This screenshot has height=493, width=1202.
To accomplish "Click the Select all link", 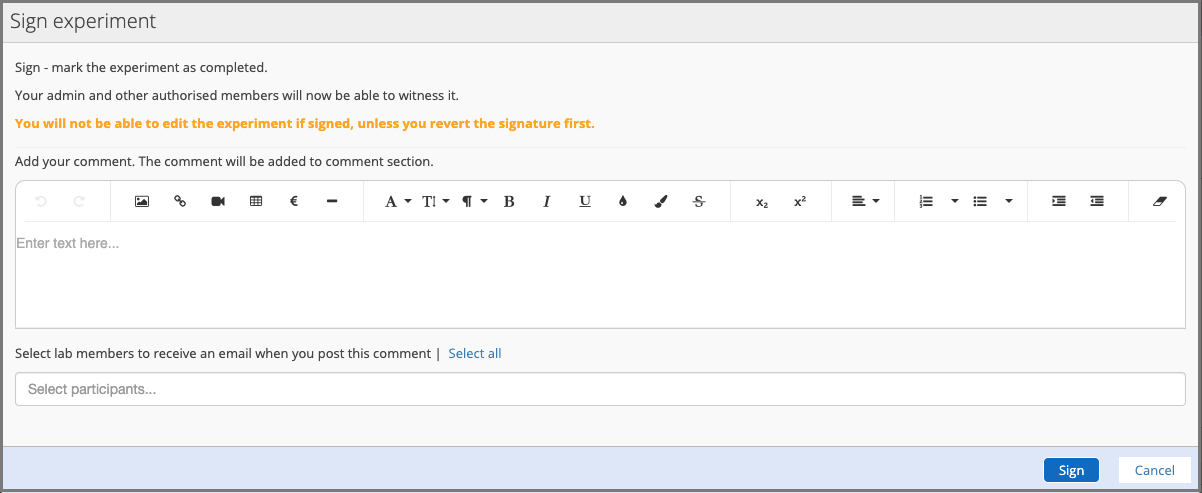I will (475, 353).
